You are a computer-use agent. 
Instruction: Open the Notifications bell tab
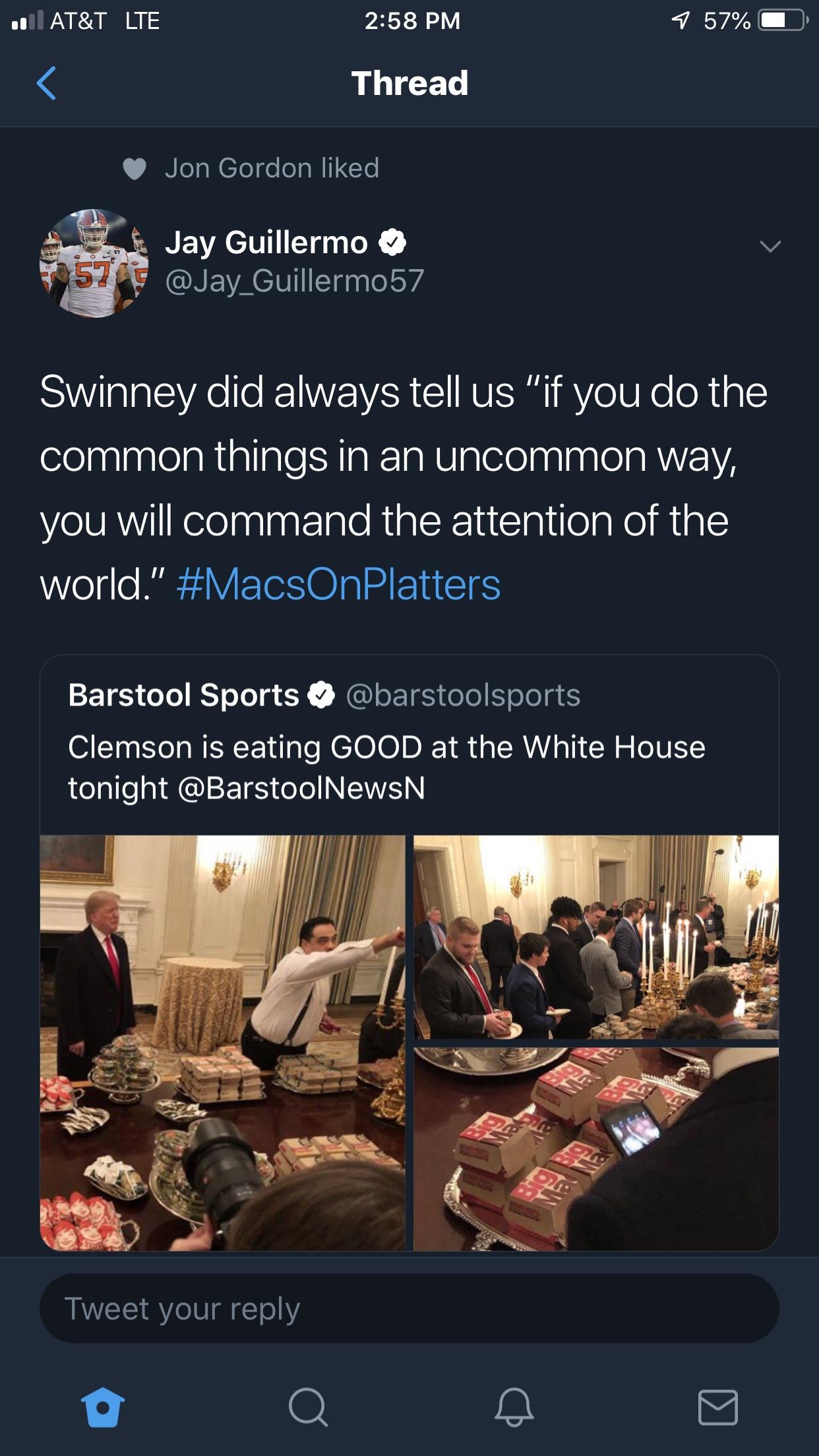pyautogui.click(x=514, y=1407)
